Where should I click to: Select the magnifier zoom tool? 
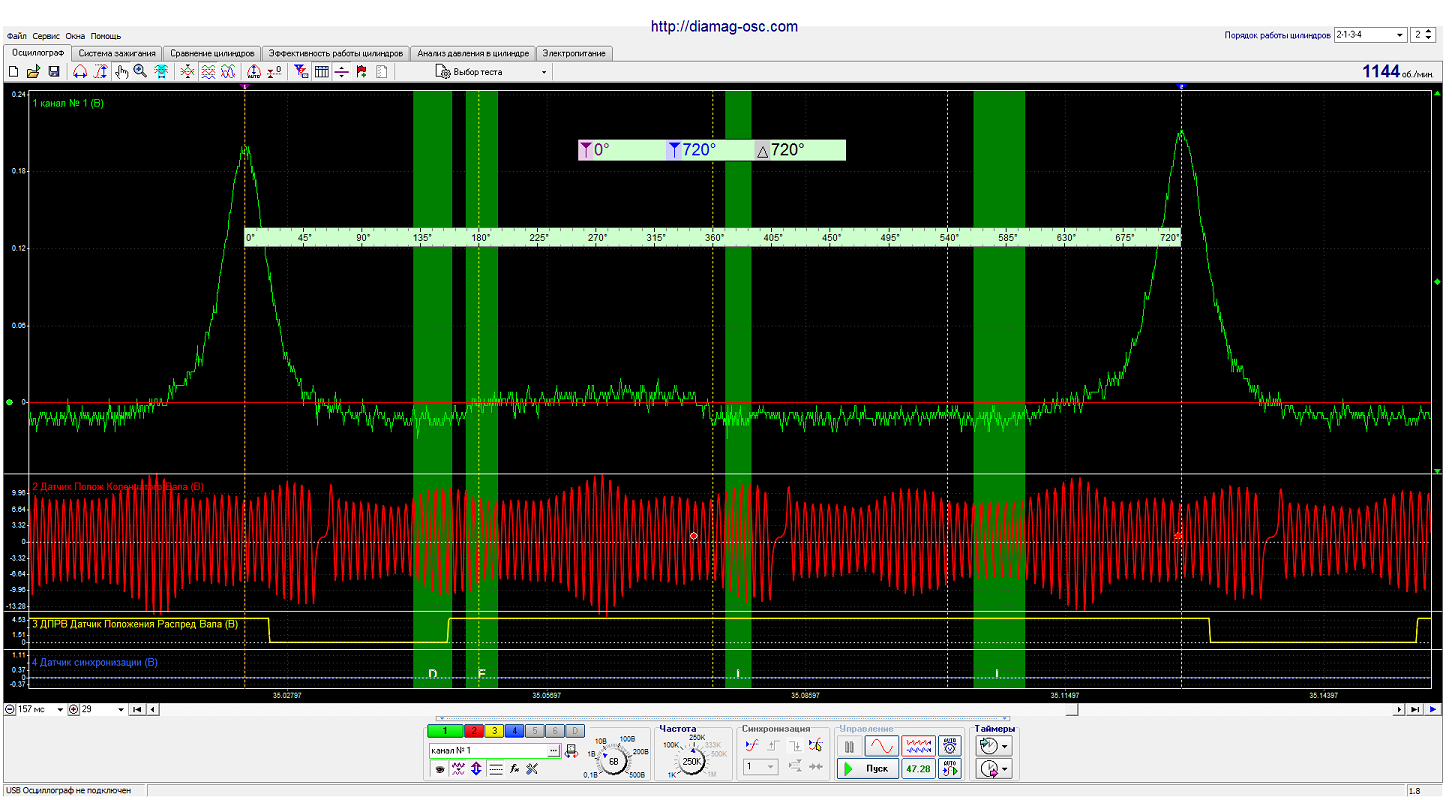[140, 71]
